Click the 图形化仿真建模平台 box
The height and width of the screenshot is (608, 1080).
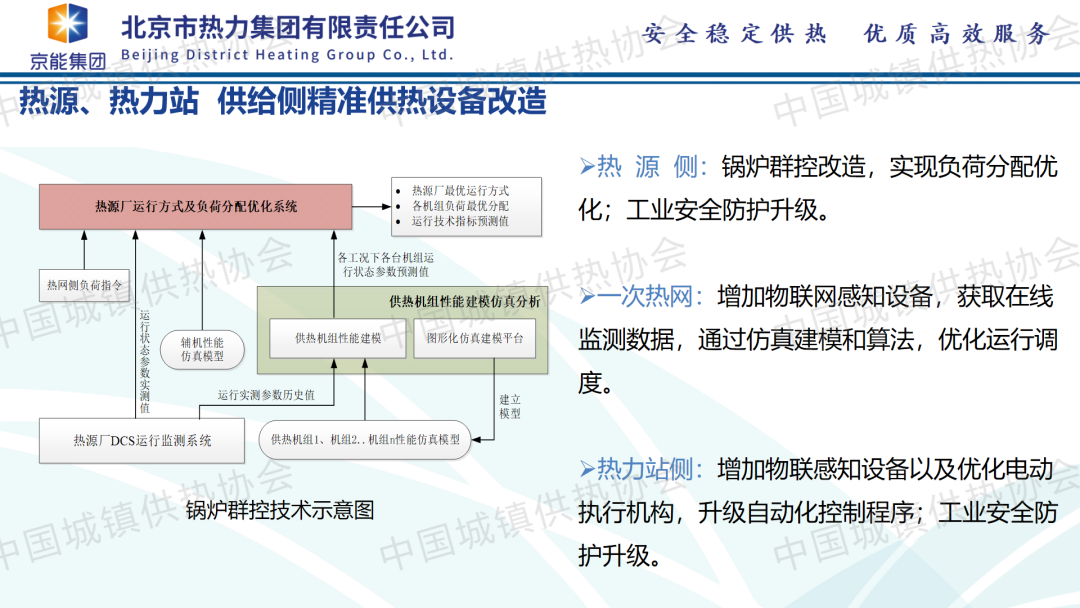(474, 338)
